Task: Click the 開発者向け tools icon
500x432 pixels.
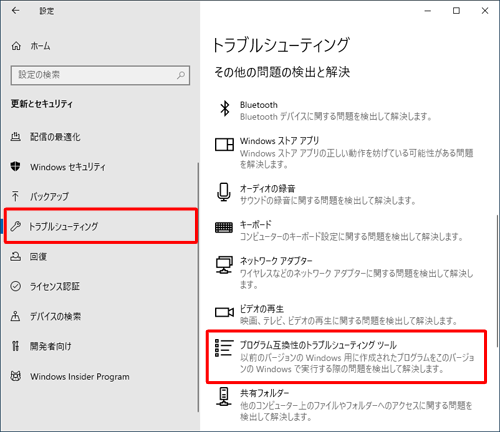Action: [x=15, y=346]
